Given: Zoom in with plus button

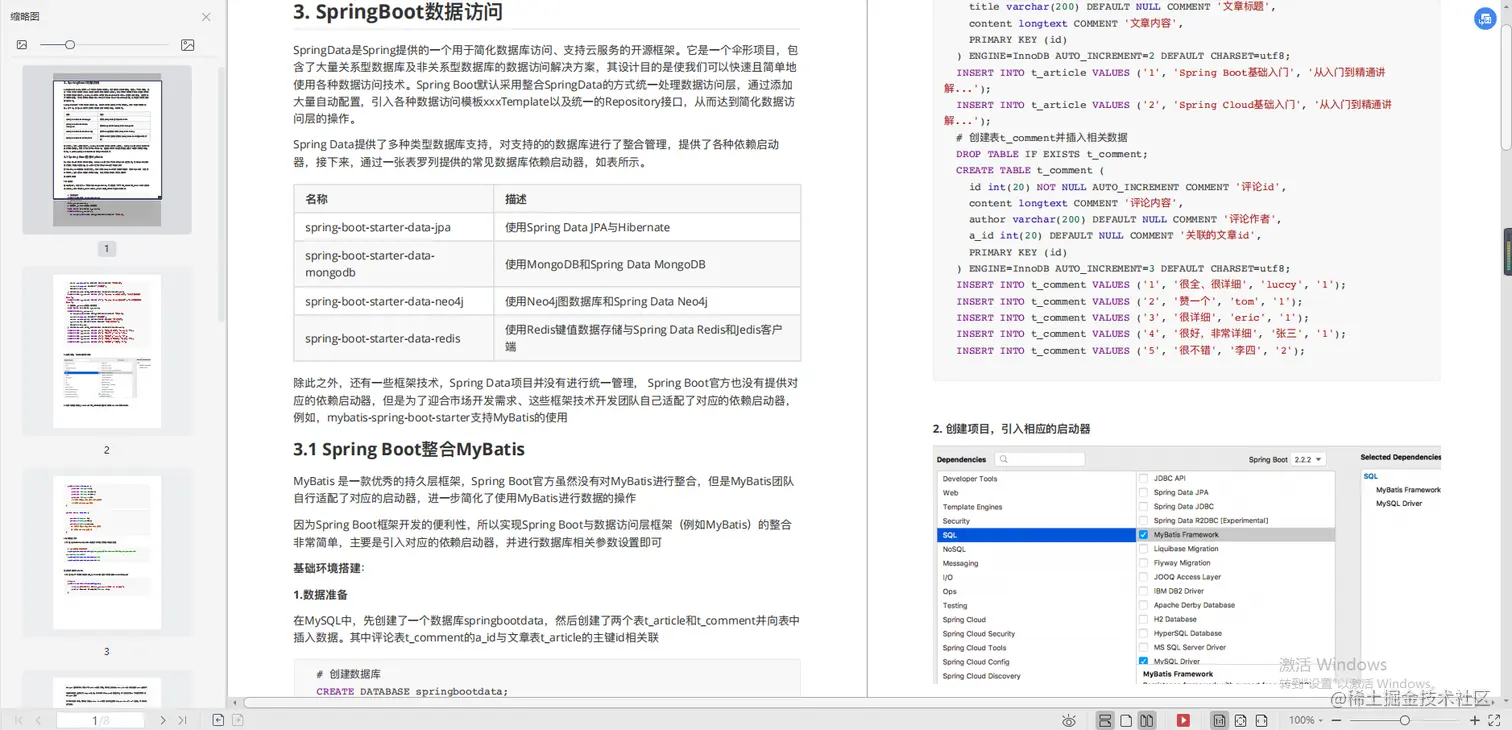Looking at the screenshot, I should tap(1475, 720).
